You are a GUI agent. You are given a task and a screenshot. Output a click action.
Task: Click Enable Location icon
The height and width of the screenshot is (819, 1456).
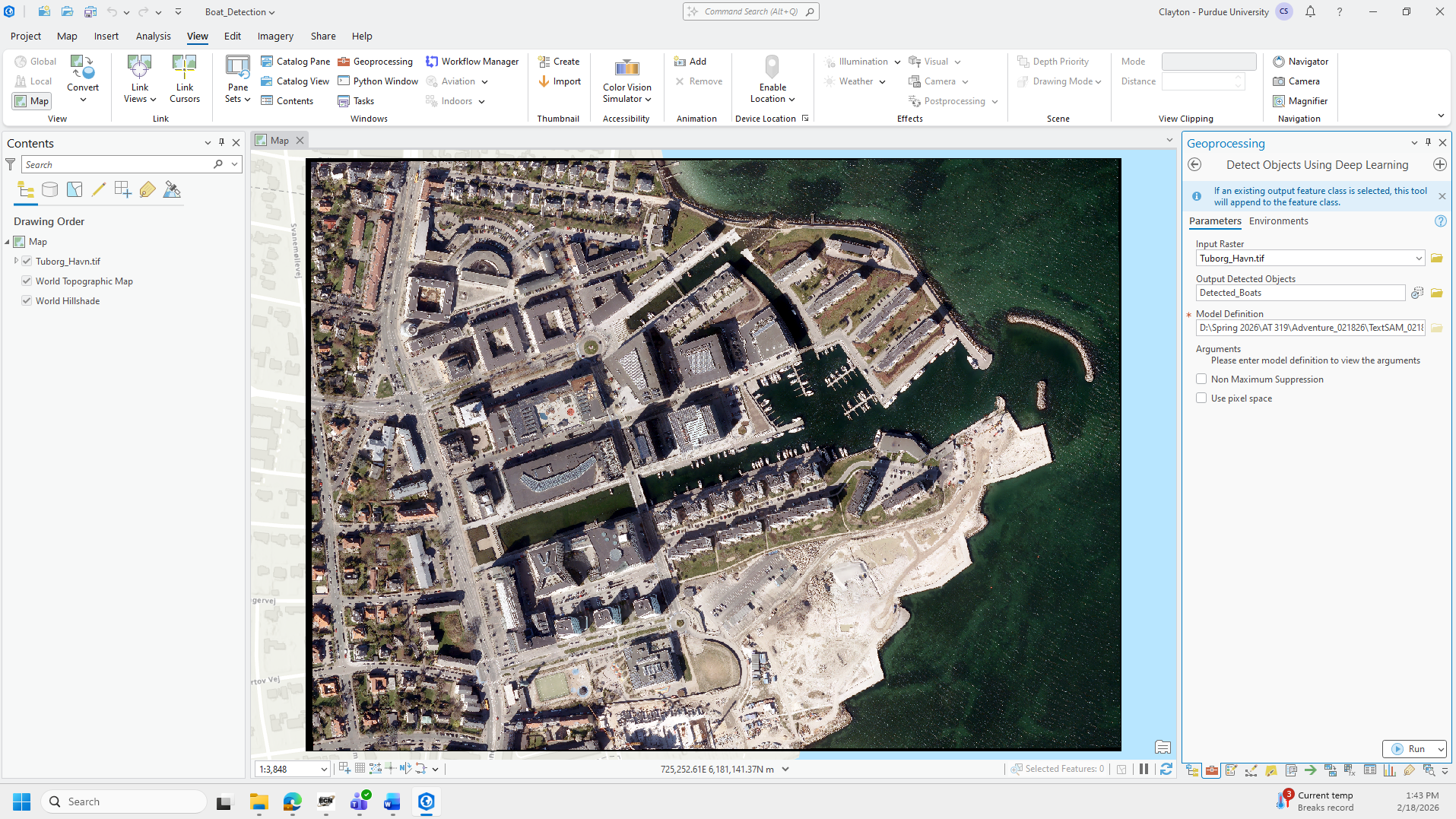pos(772,68)
